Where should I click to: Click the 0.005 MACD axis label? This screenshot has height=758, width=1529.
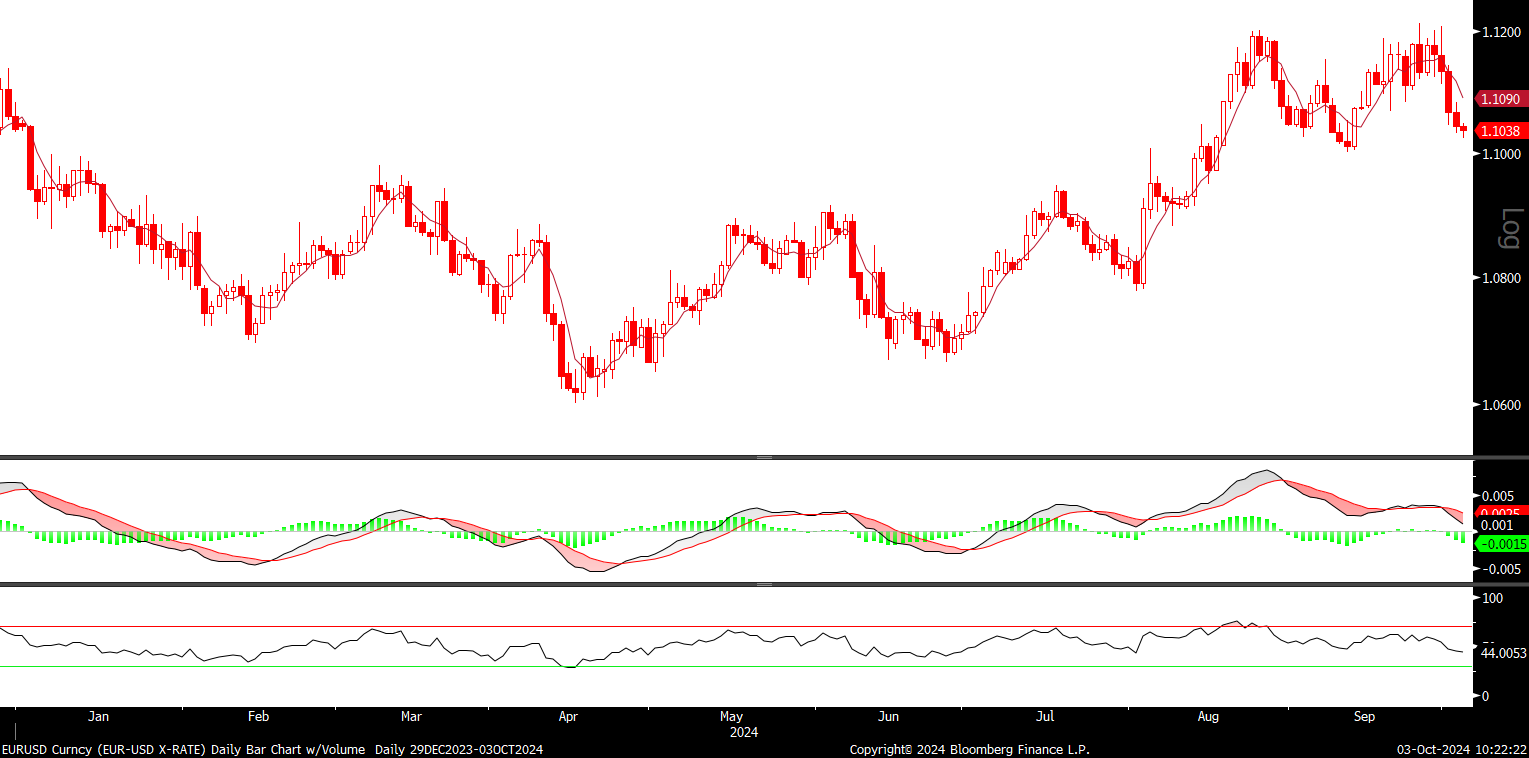(1497, 496)
